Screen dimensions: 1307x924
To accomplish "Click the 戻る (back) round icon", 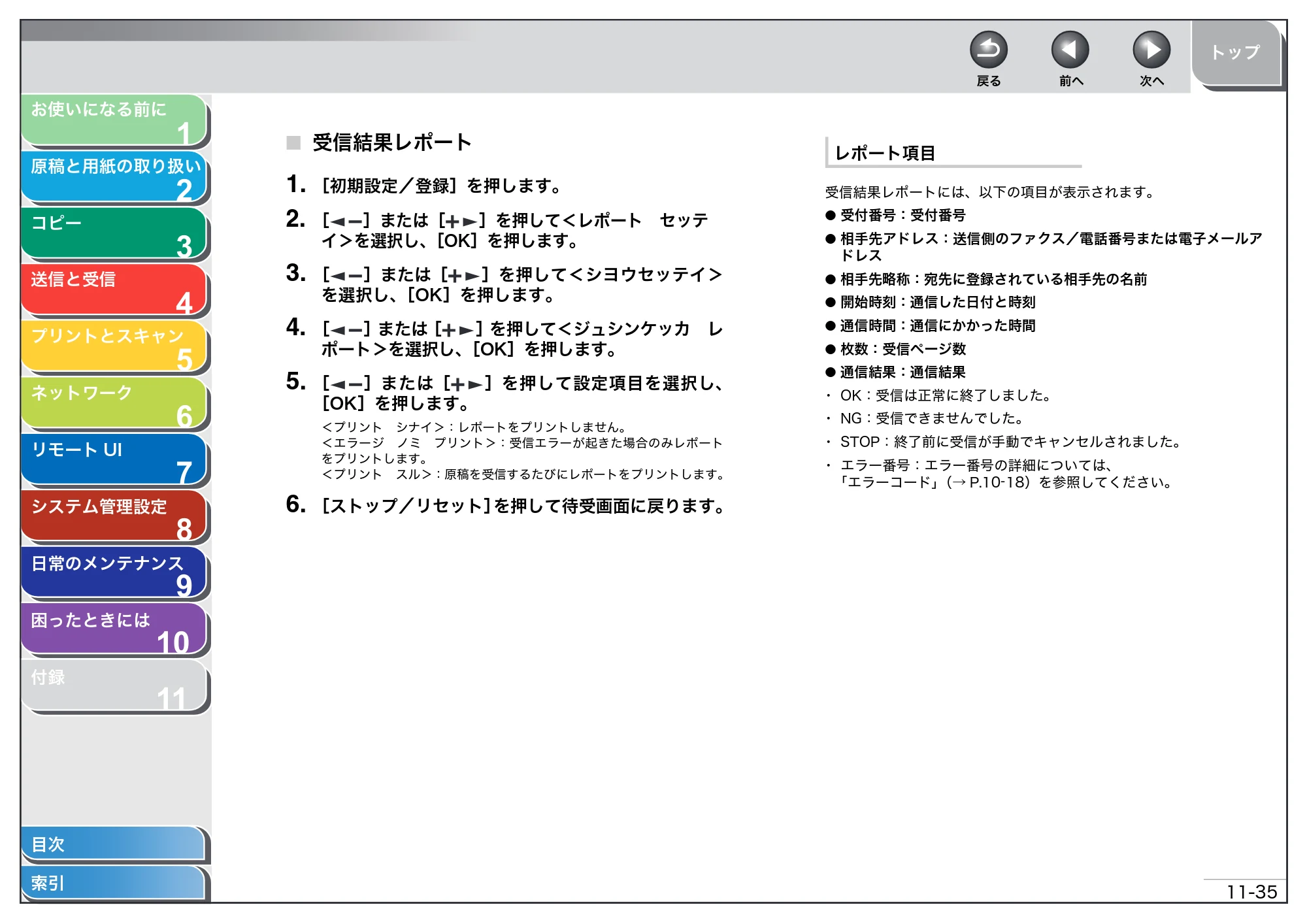I will coord(988,50).
